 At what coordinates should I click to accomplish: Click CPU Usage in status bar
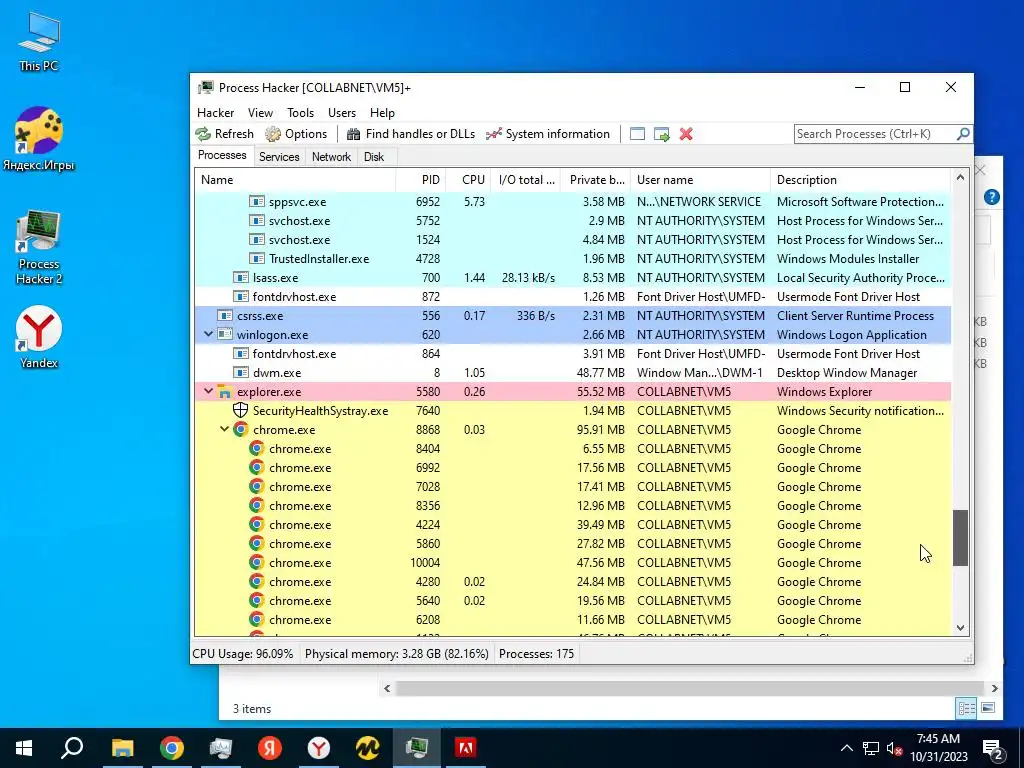tap(243, 654)
